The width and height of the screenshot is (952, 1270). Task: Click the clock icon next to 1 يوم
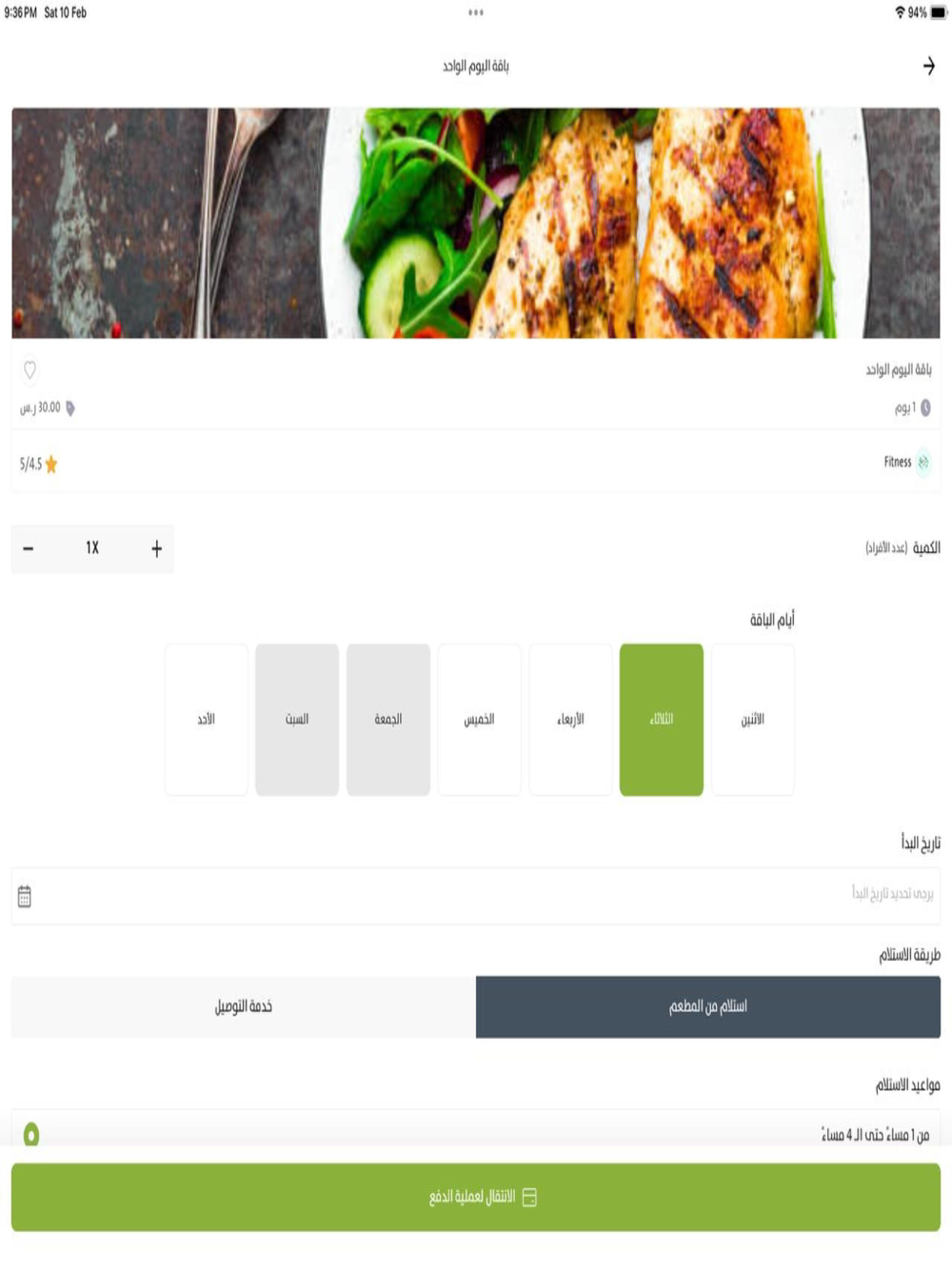pyautogui.click(x=925, y=407)
